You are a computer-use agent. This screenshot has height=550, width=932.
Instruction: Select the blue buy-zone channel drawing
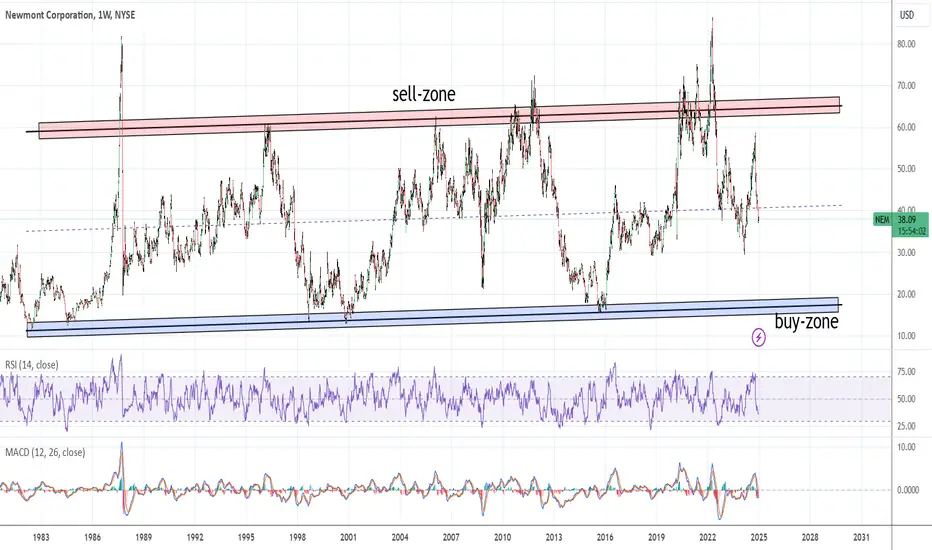point(433,317)
